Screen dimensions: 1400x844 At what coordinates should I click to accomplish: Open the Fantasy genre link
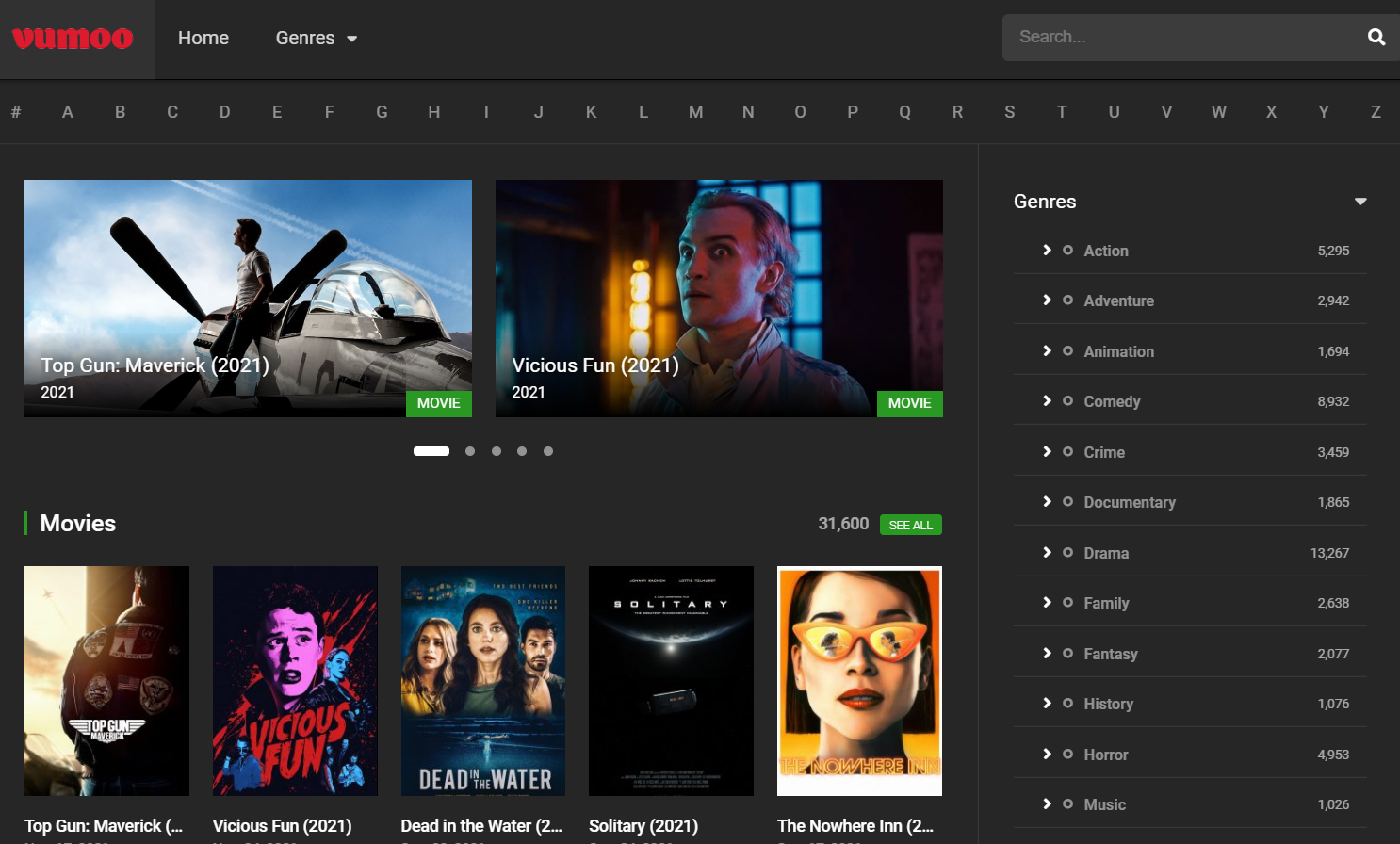tap(1111, 654)
